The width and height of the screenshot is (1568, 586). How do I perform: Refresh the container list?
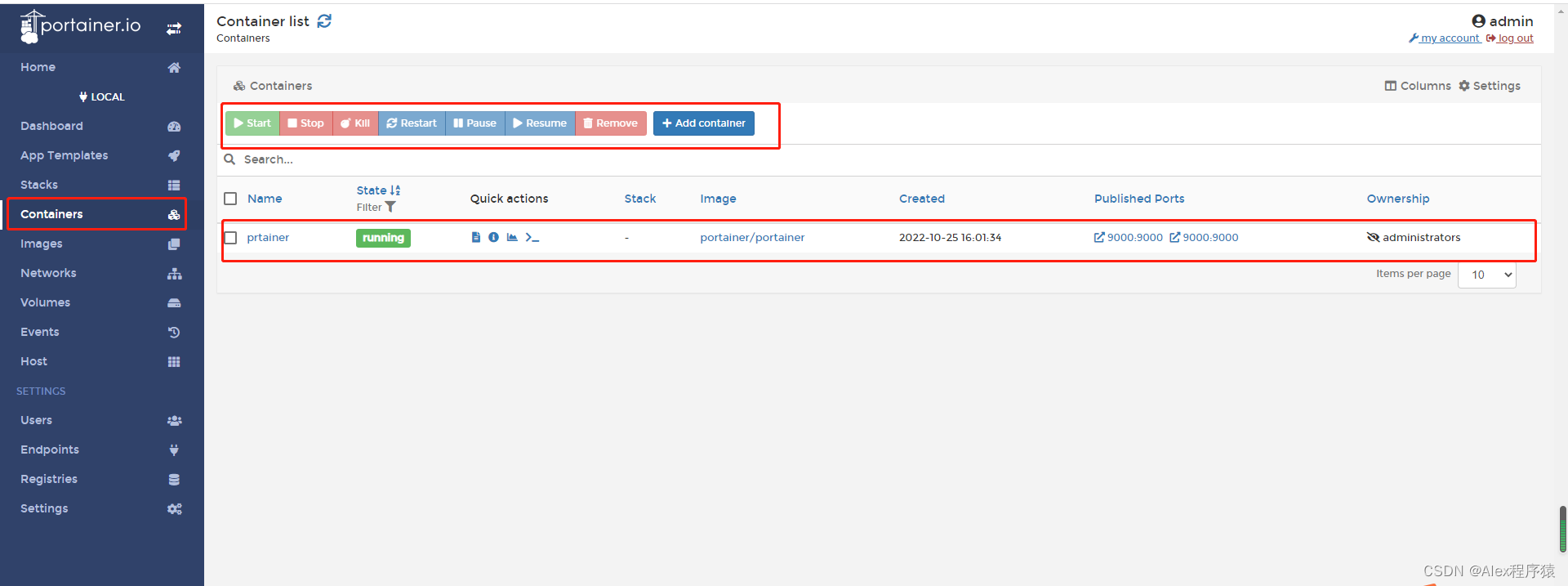[324, 21]
